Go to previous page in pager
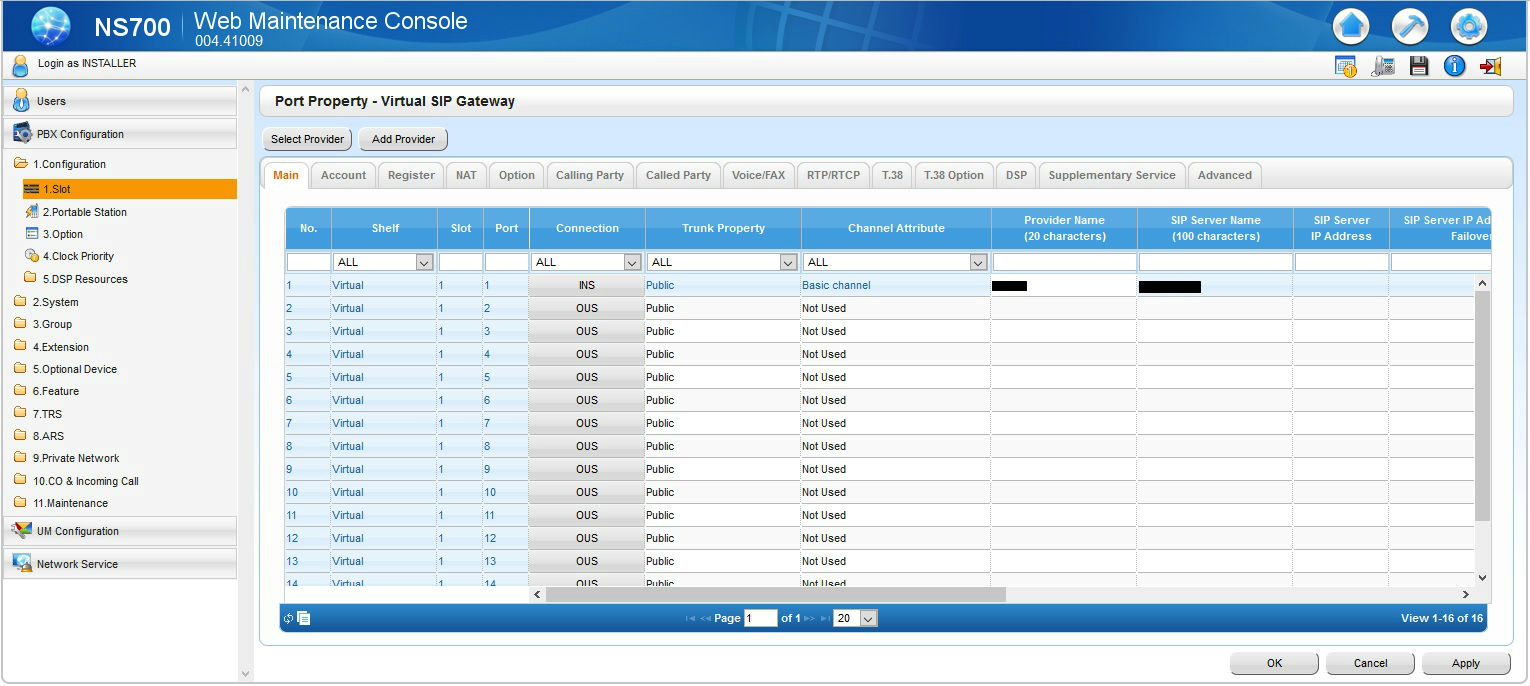This screenshot has width=1530, height=686. 706,618
